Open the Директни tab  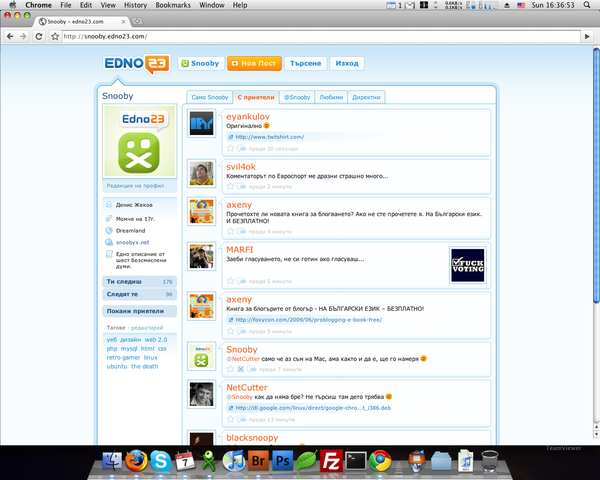(366, 97)
